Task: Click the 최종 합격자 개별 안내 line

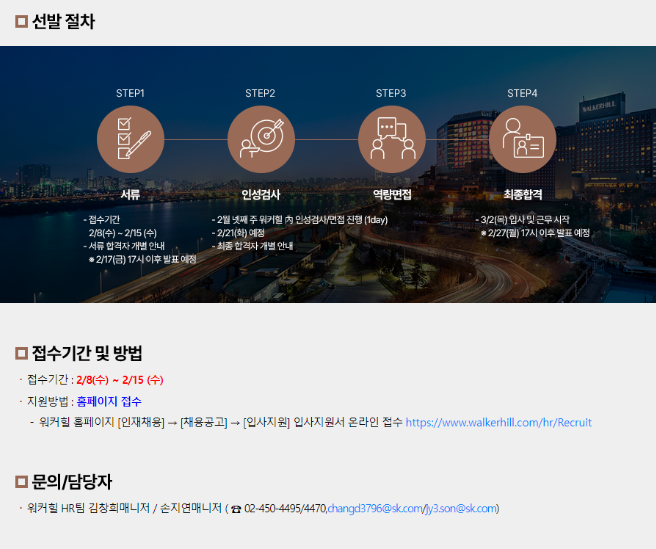Action: (x=252, y=246)
